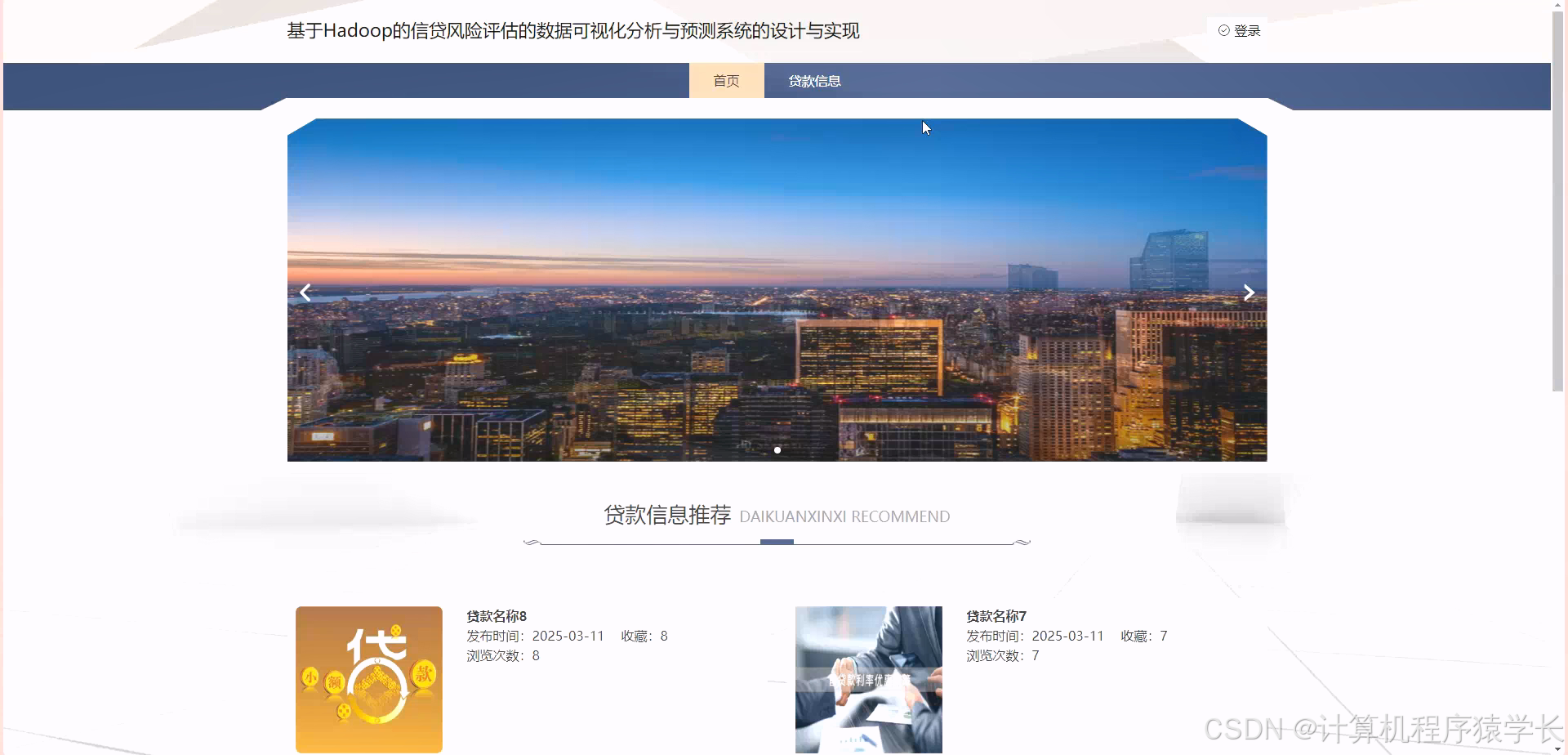1568x755 pixels.
Task: Open the 贷款名称8 loan thumbnail image
Action: (x=368, y=679)
